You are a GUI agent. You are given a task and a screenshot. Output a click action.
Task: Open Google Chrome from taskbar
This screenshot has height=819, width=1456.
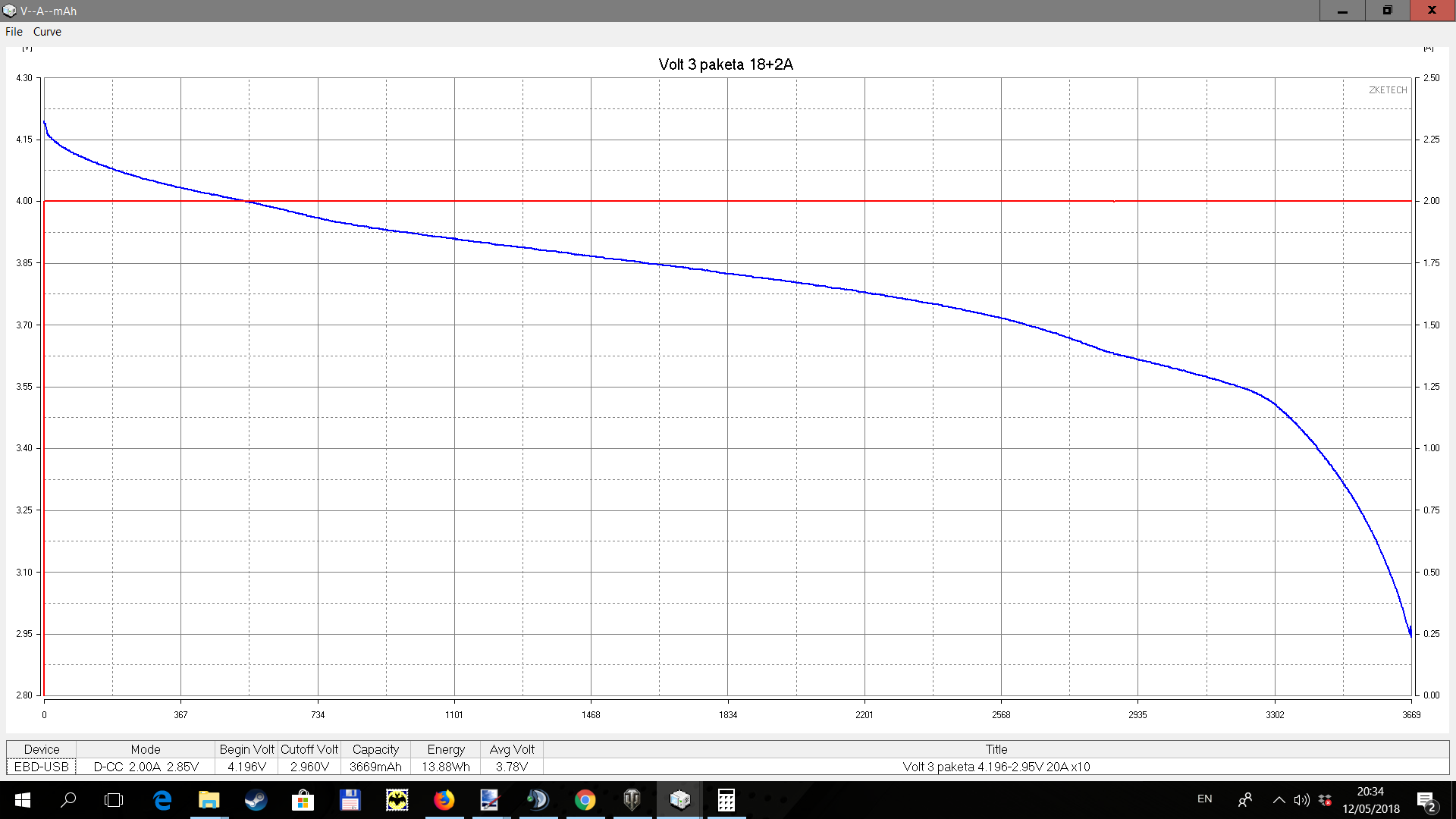tap(585, 800)
